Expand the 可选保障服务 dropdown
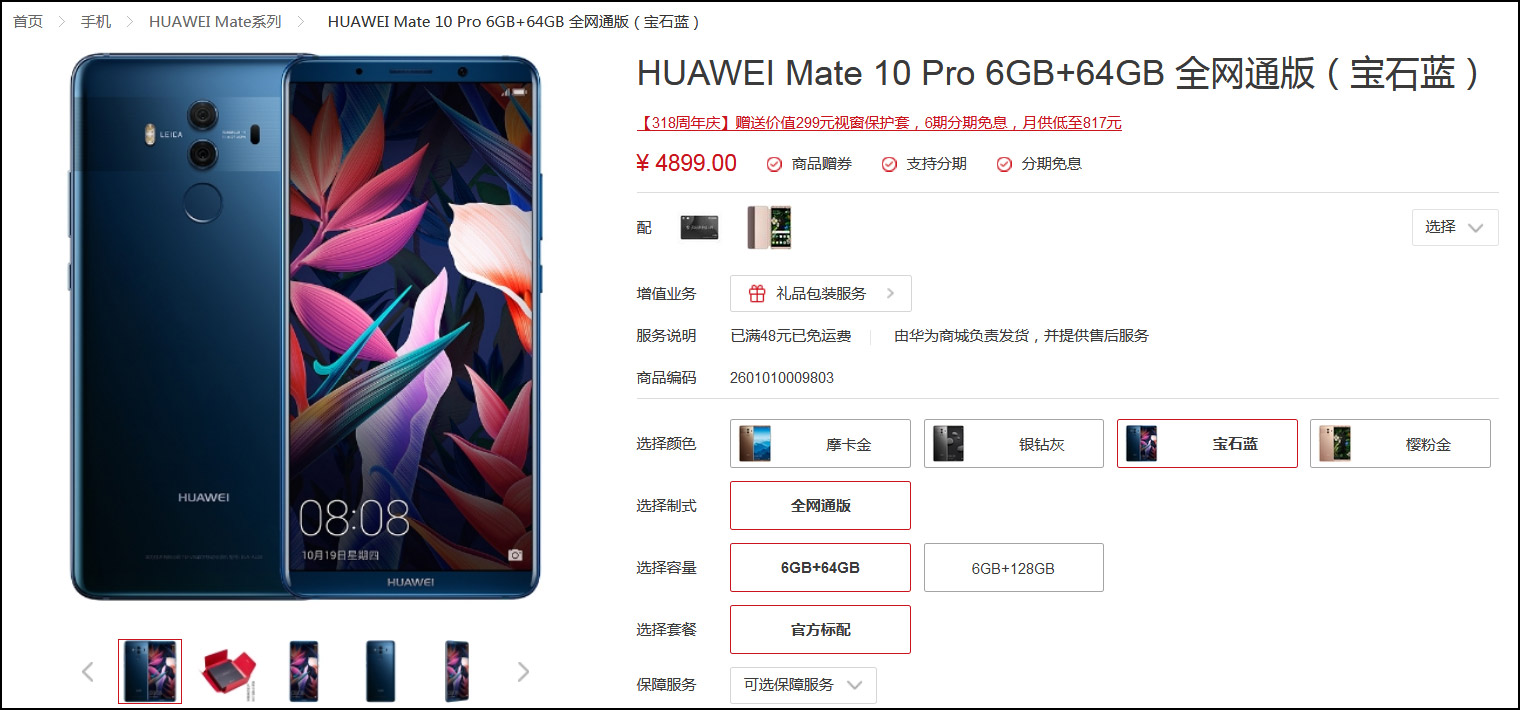Screen dimensions: 1520x710 tap(803, 685)
